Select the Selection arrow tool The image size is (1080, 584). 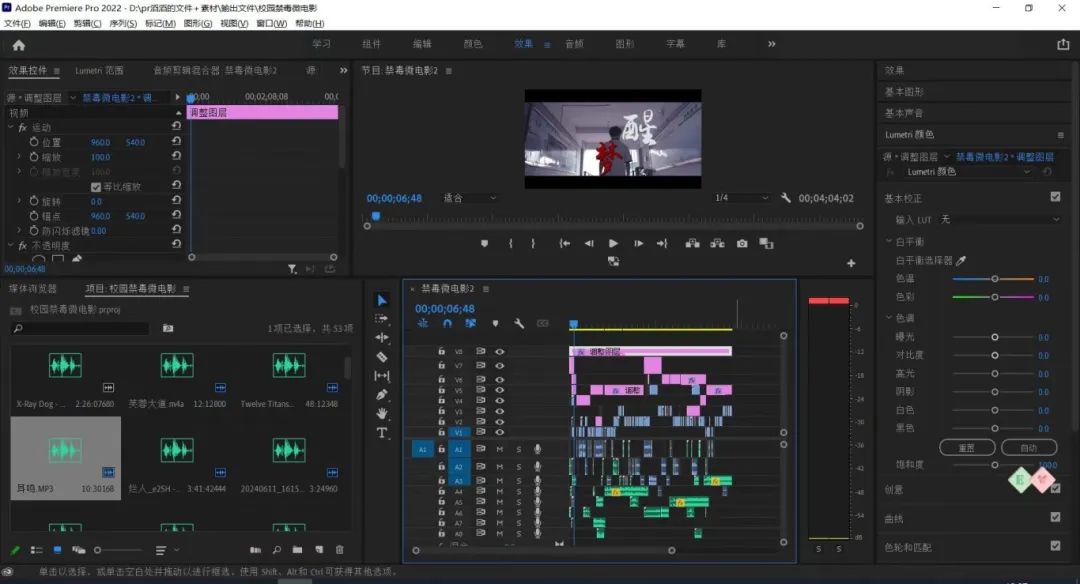coord(382,300)
